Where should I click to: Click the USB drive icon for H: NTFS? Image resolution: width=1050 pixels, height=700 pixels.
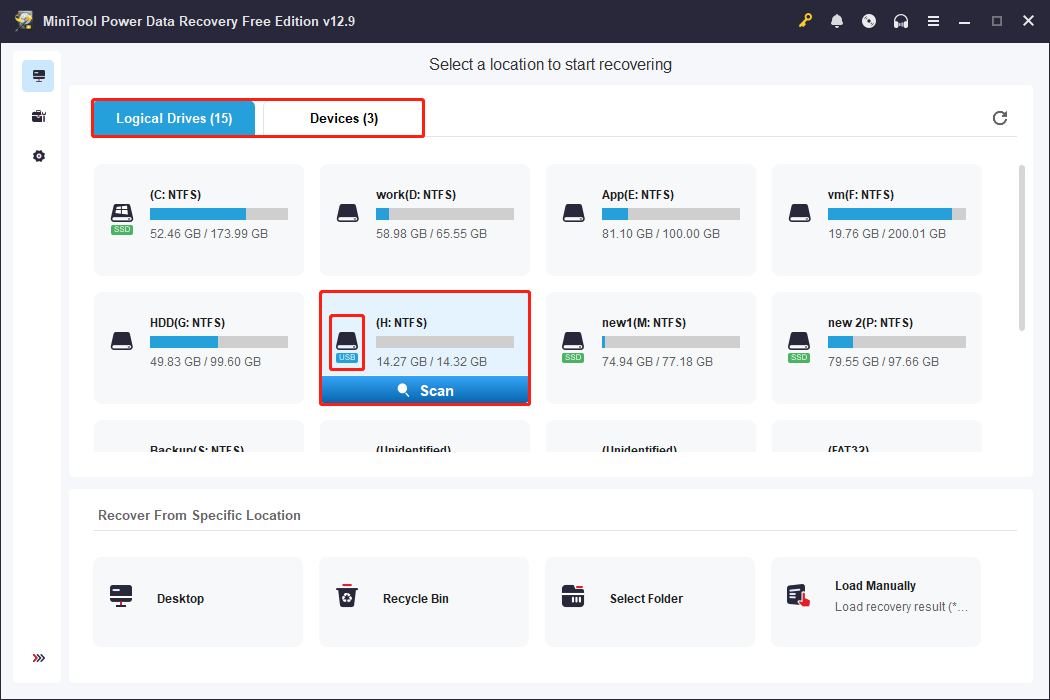click(347, 347)
